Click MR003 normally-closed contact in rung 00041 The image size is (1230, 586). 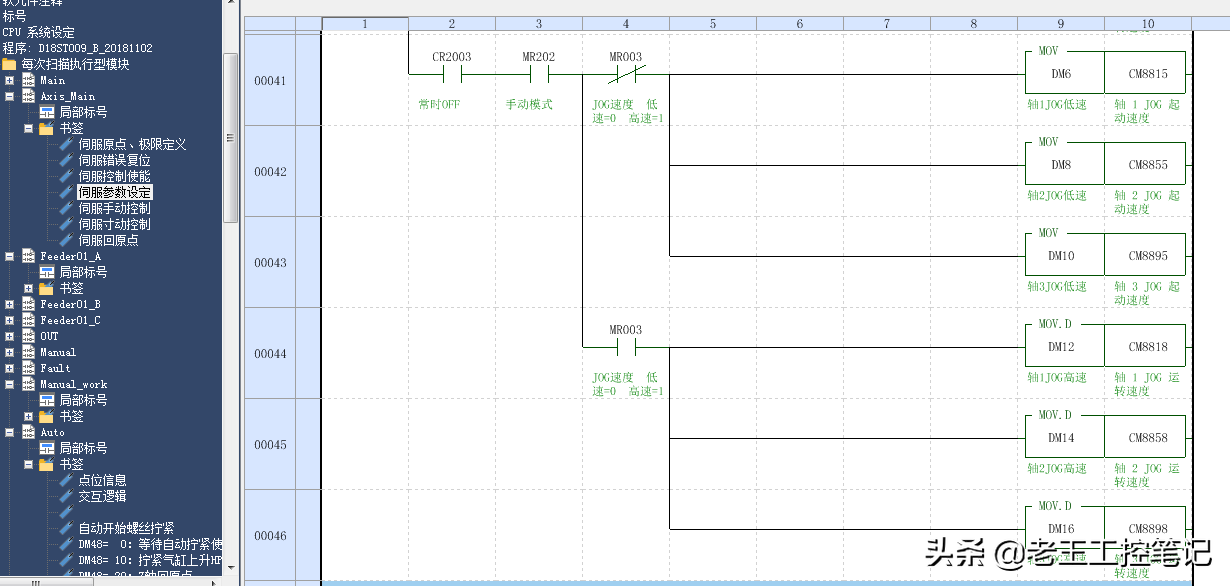tap(626, 73)
